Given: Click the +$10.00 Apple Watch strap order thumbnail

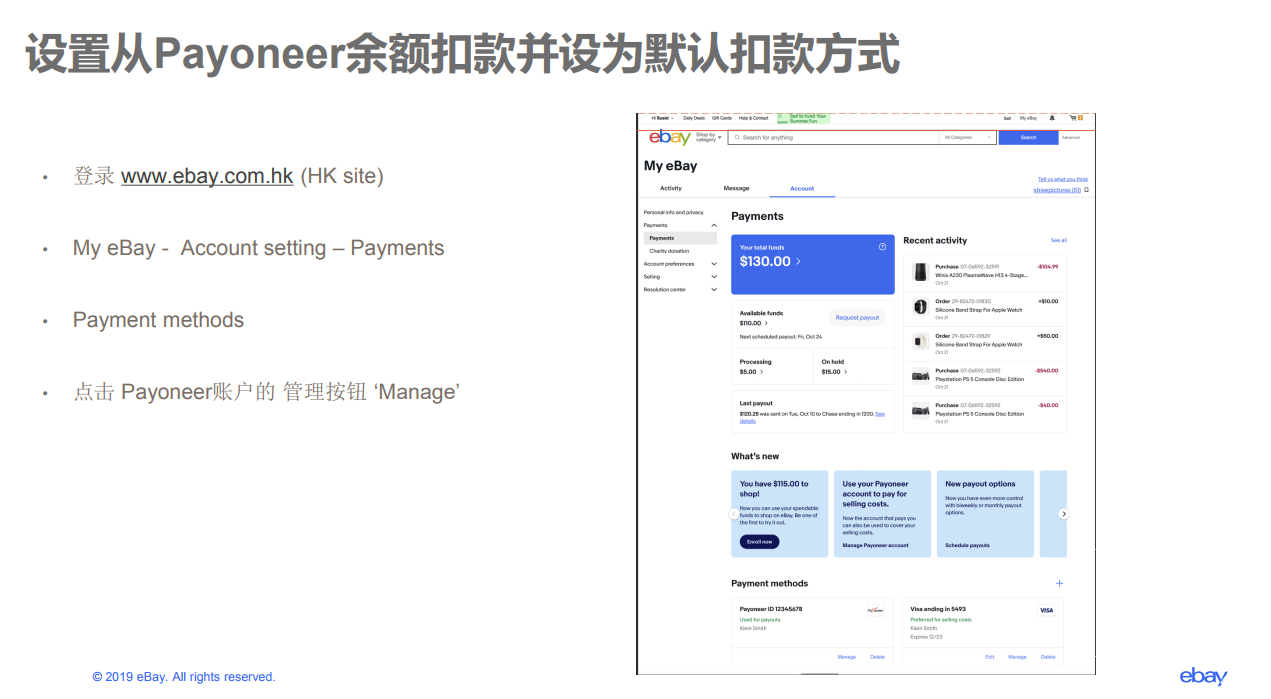Looking at the screenshot, I should 920,307.
